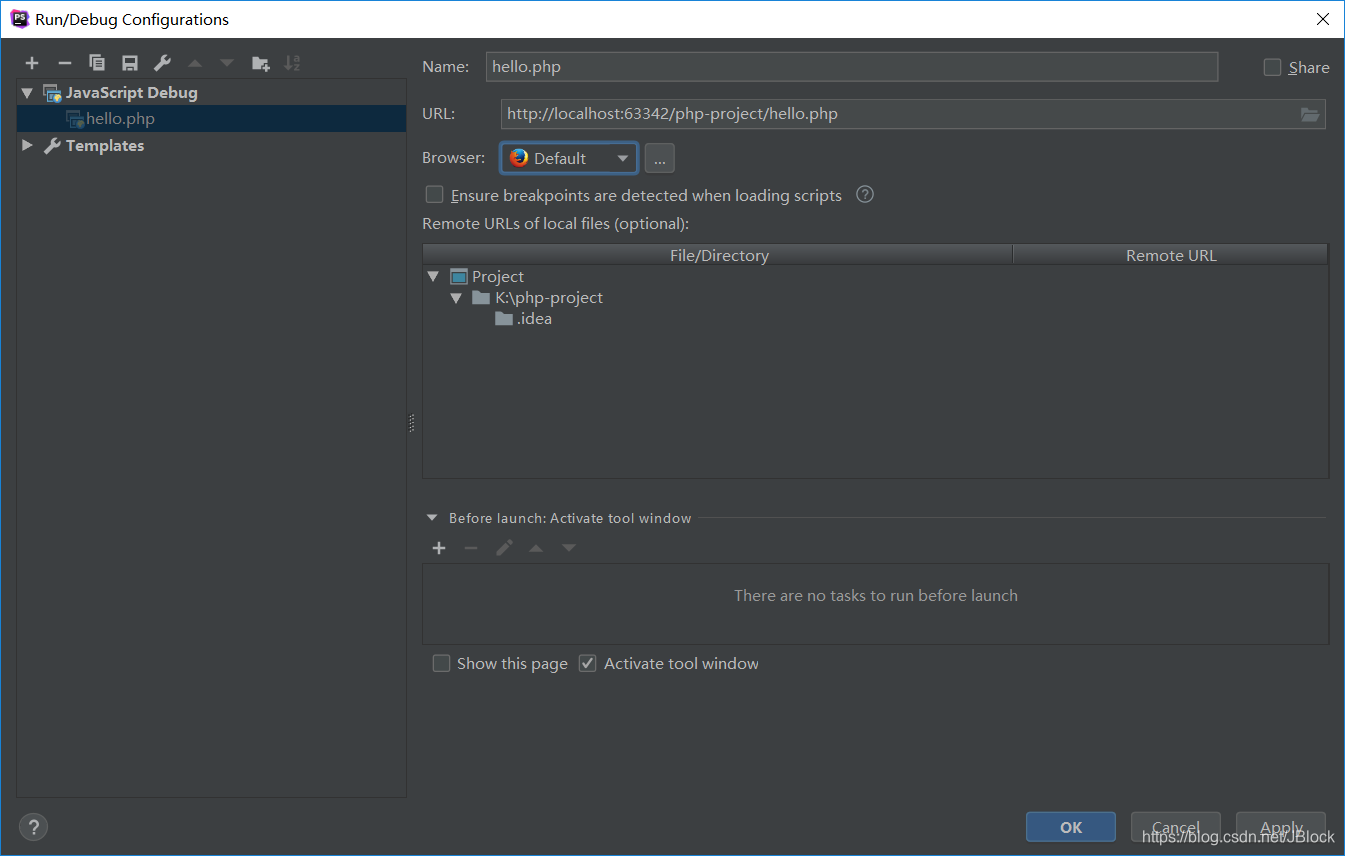The height and width of the screenshot is (856, 1345).
Task: Click the JavaScript Debug label
Action: point(131,93)
